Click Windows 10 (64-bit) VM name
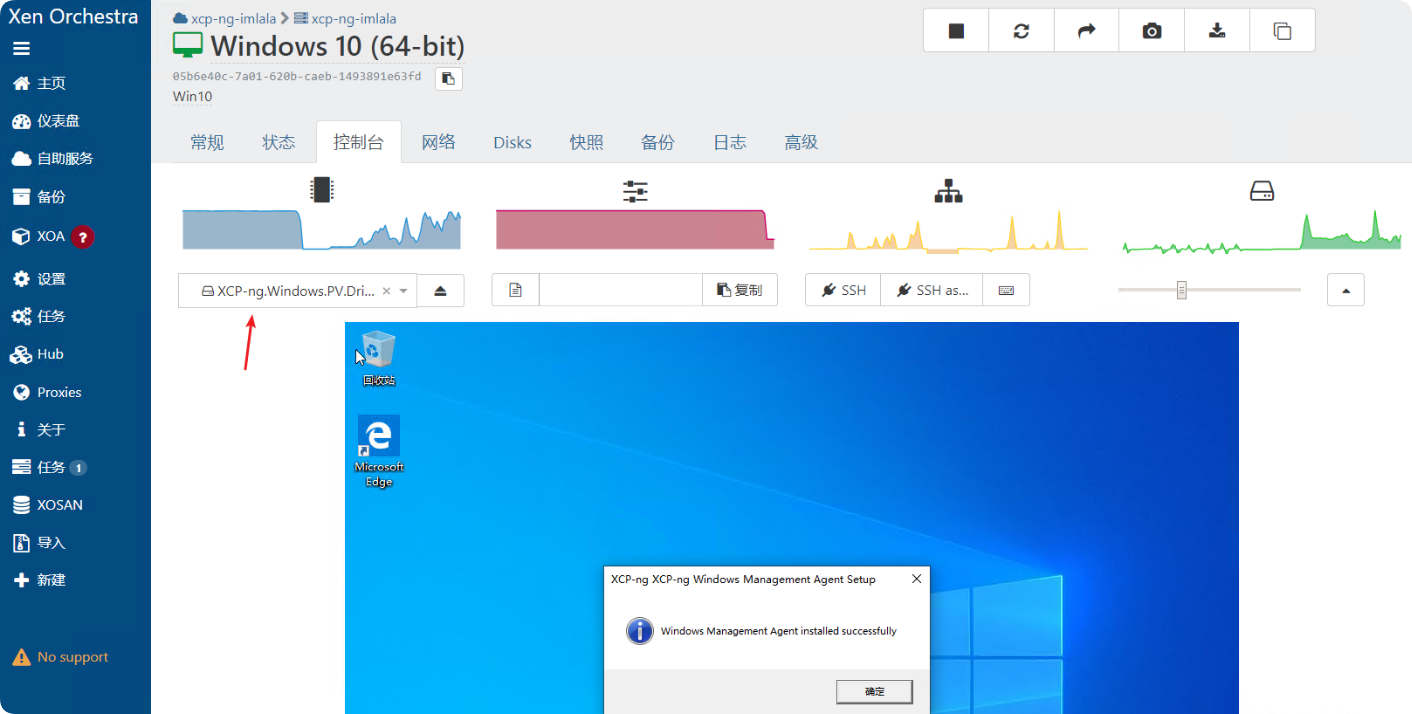The image size is (1412, 714). coord(338,46)
